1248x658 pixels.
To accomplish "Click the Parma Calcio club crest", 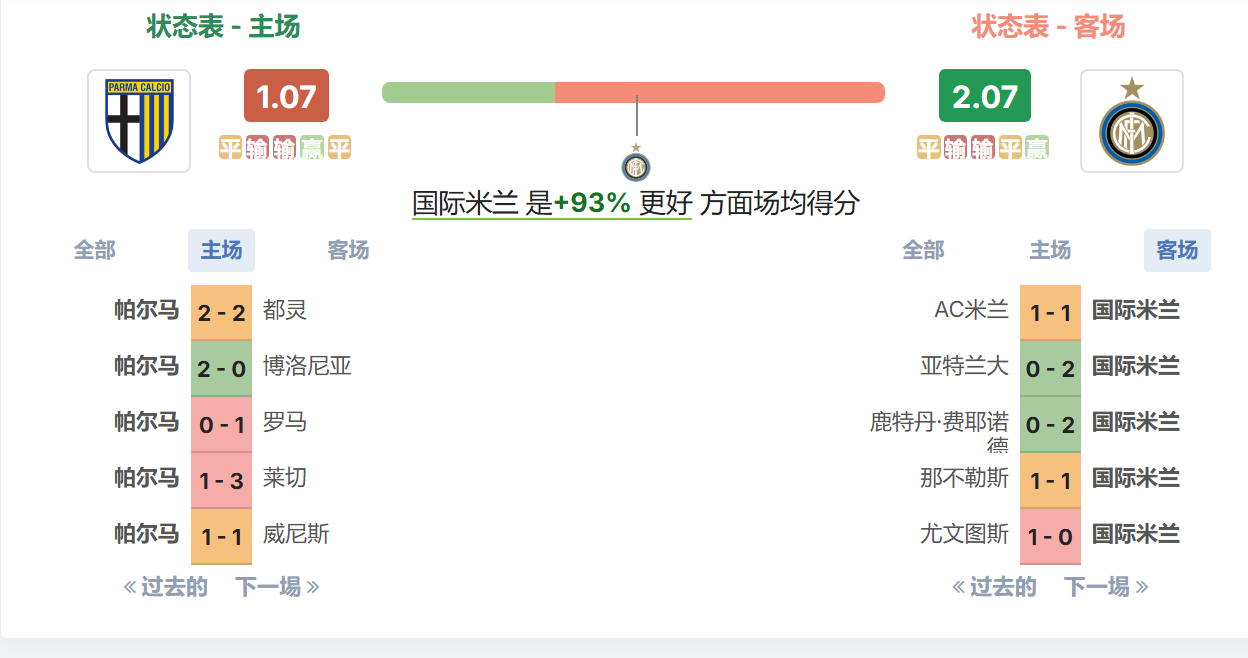I will [139, 121].
